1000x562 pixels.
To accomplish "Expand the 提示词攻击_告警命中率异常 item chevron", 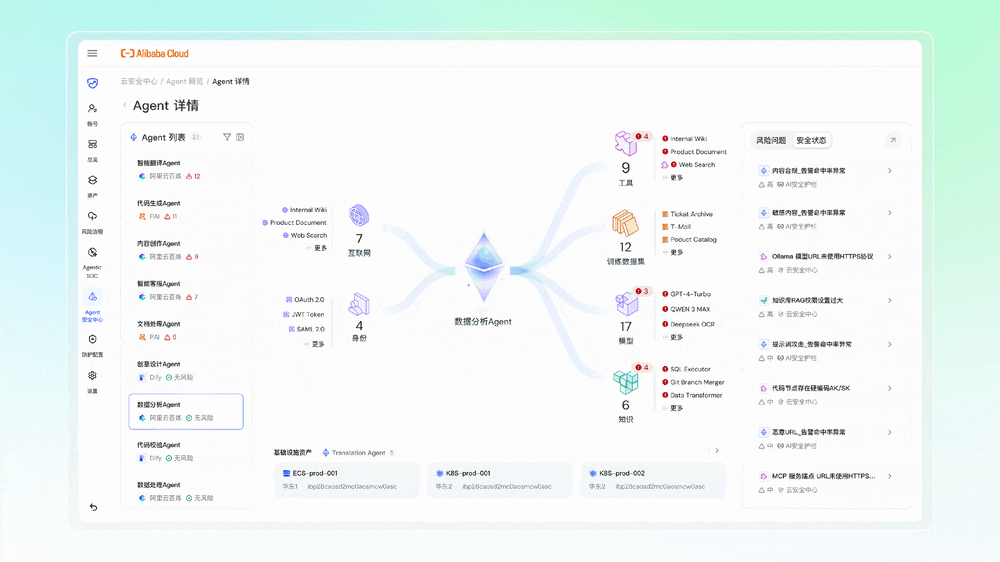I will [x=890, y=344].
